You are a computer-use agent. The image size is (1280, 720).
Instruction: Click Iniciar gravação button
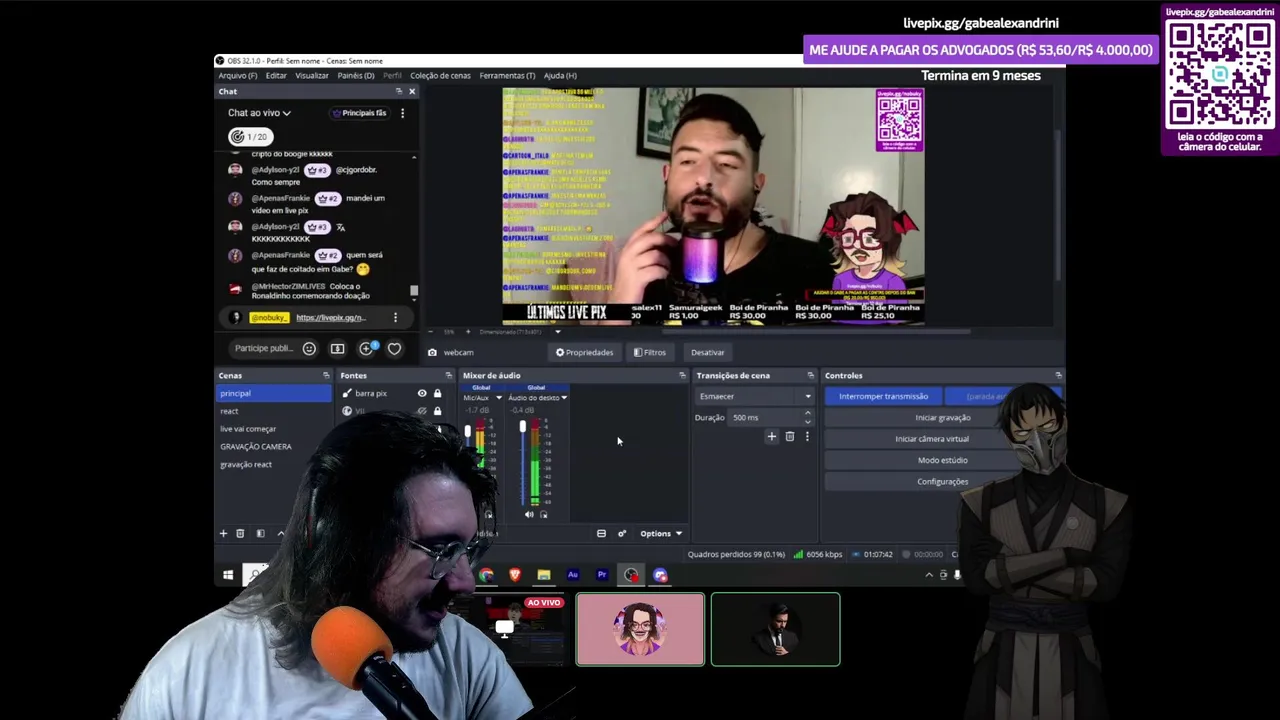point(942,418)
